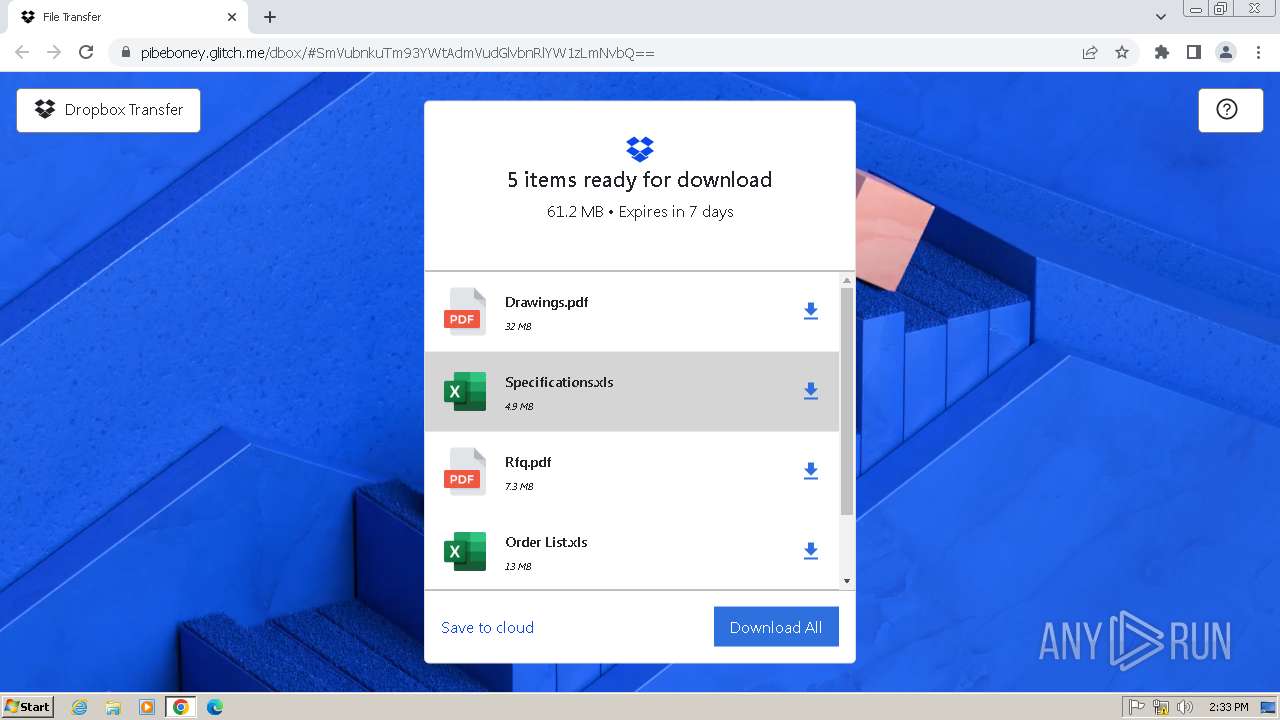Open Chrome's three-dot menu

1259,52
